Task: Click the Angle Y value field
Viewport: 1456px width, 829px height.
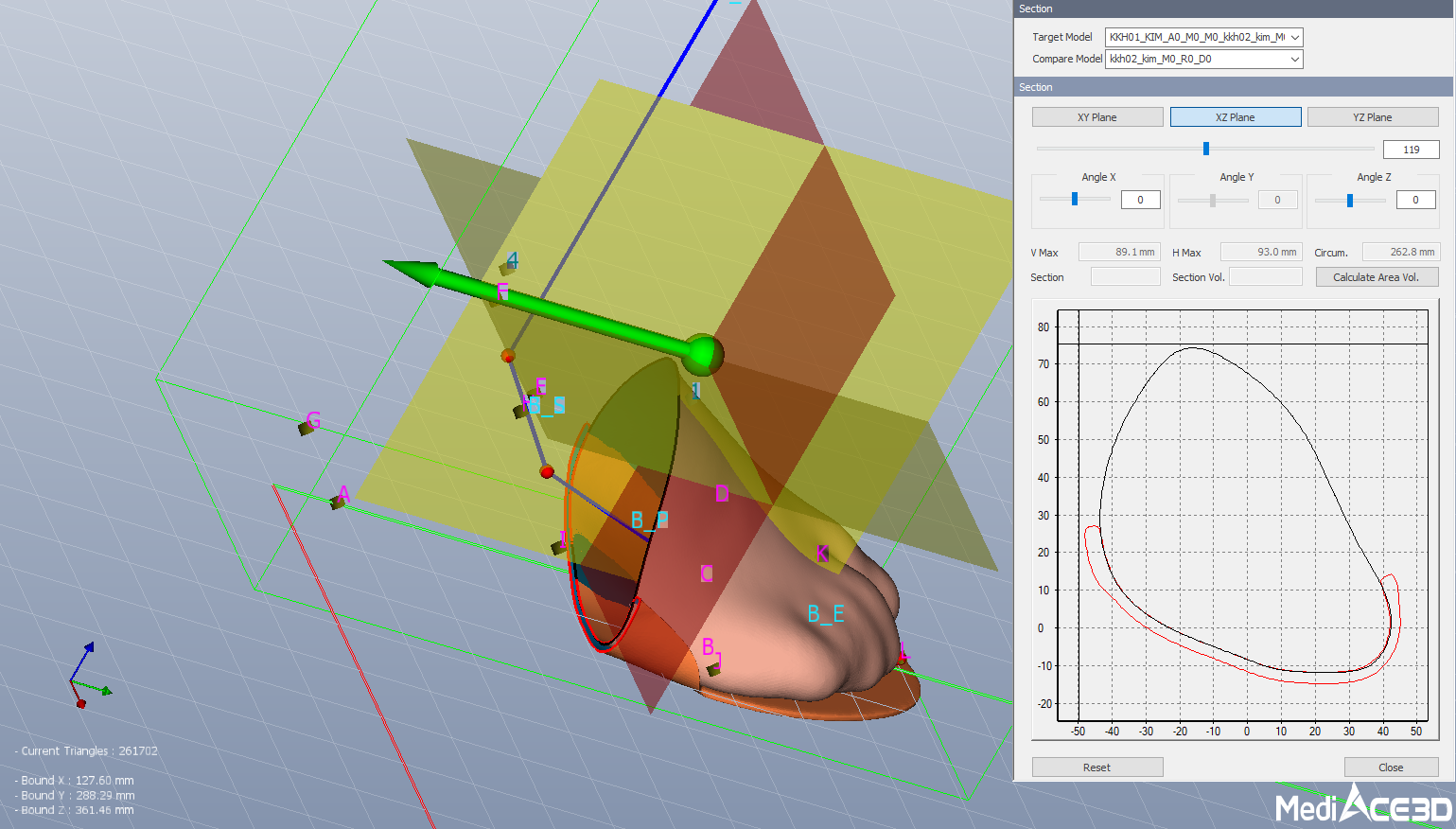Action: (1277, 200)
